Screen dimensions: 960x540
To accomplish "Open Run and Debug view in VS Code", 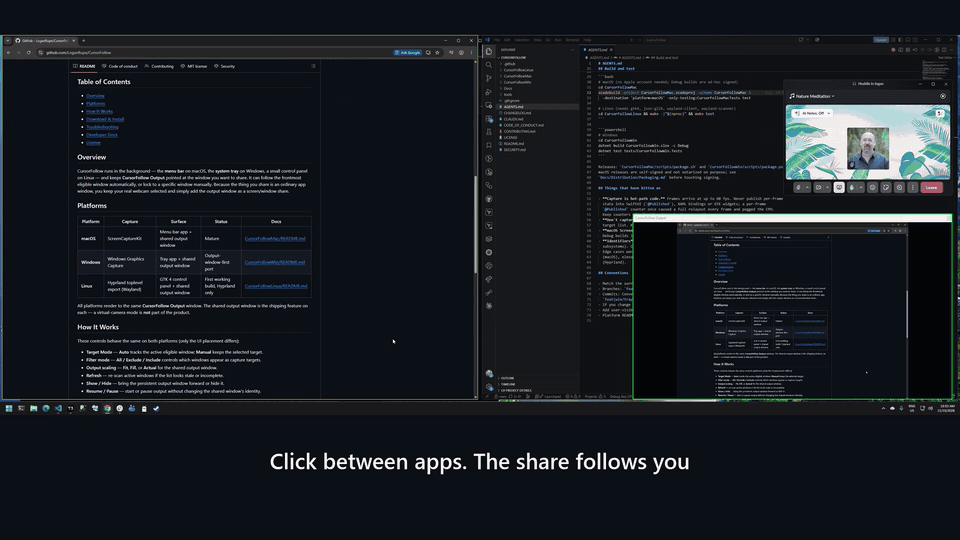I will coord(489,92).
